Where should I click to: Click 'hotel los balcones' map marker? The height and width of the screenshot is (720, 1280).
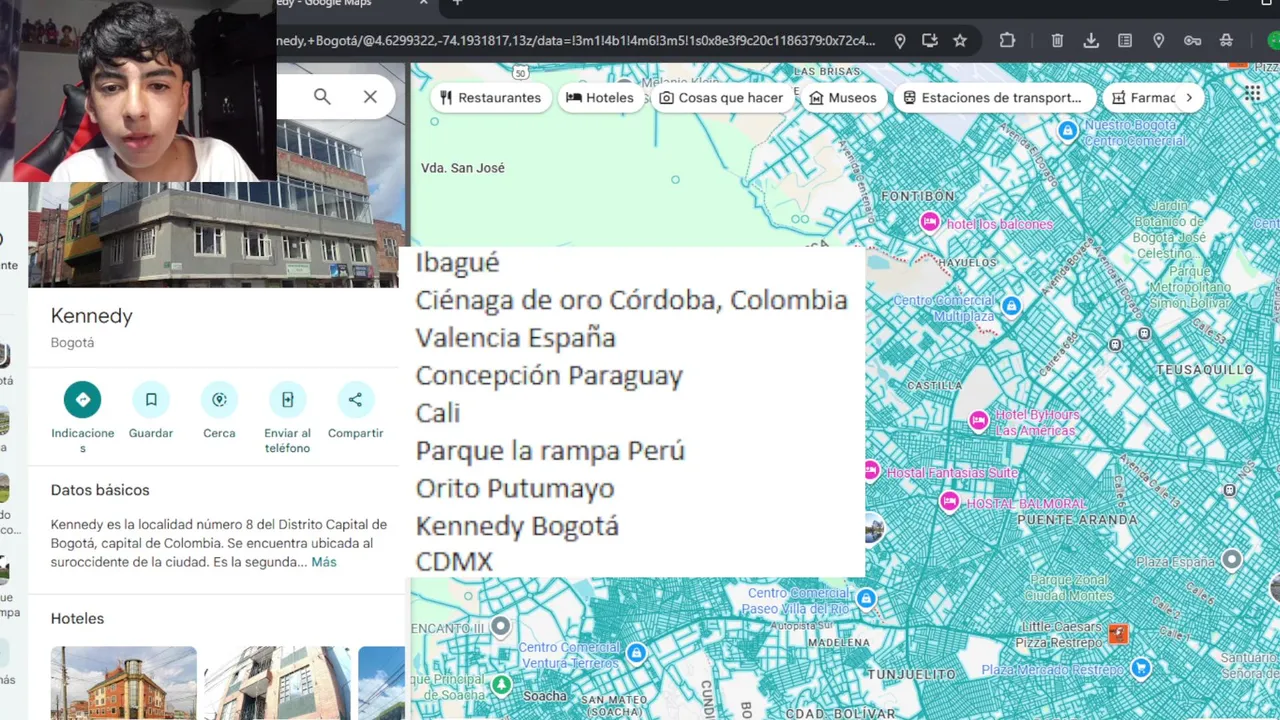930,222
